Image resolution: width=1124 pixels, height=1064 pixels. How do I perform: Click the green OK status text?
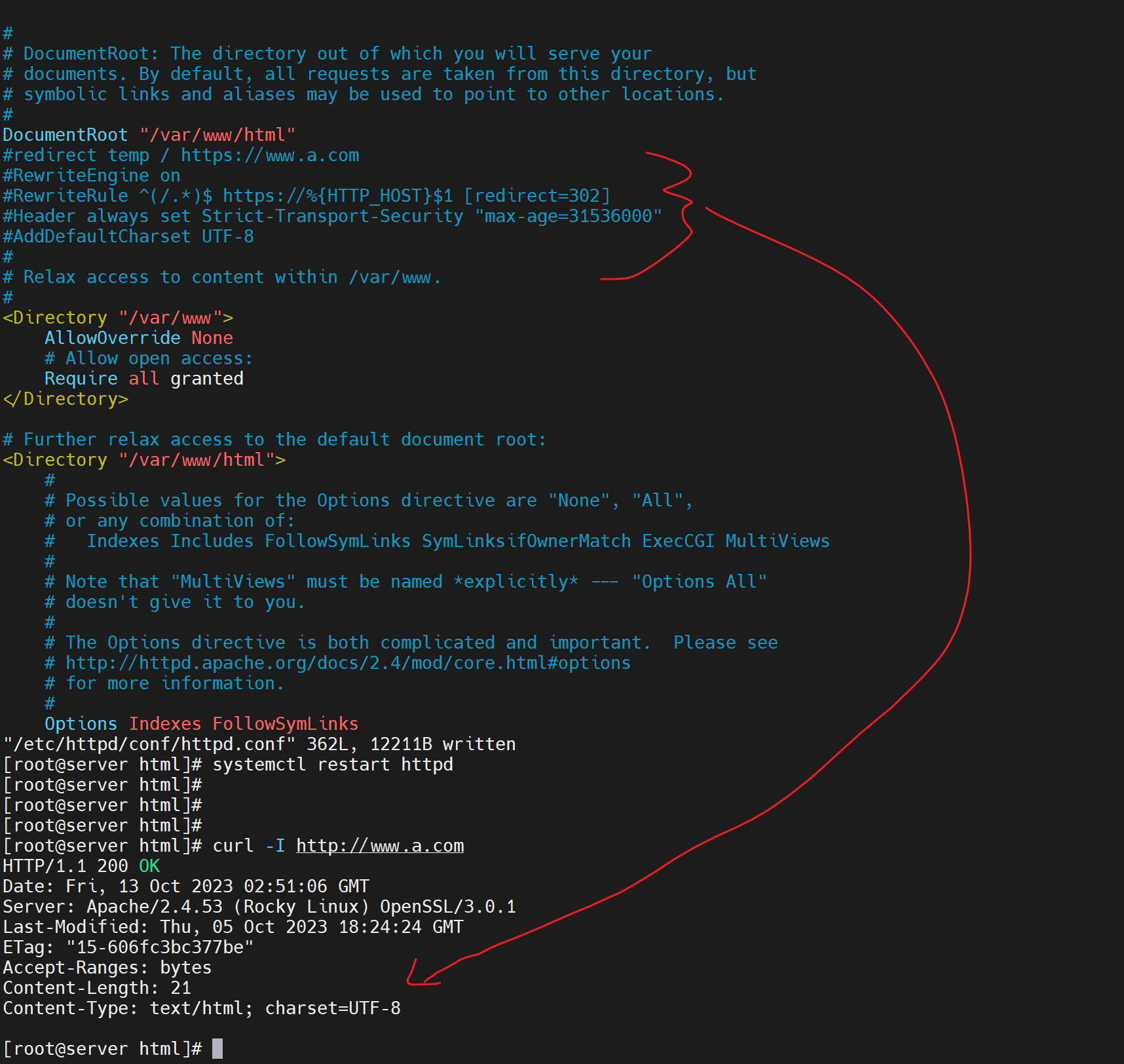click(x=149, y=866)
